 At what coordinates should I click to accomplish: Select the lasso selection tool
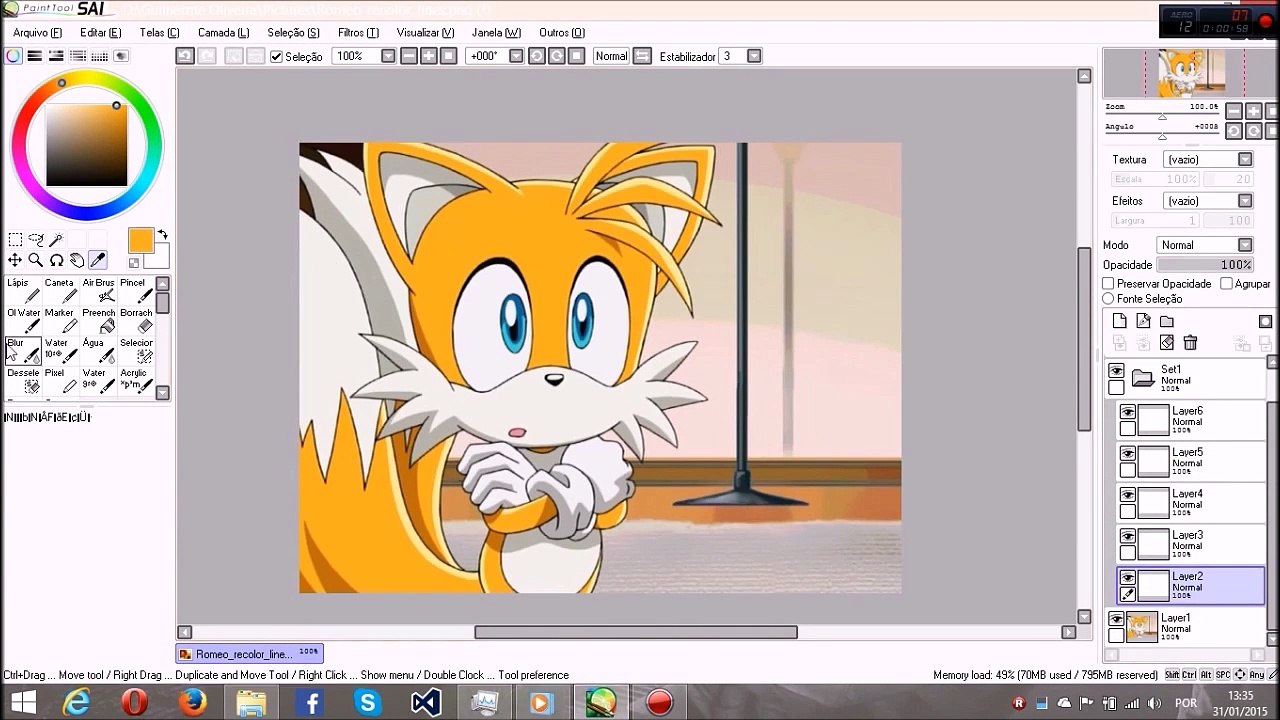click(x=36, y=240)
